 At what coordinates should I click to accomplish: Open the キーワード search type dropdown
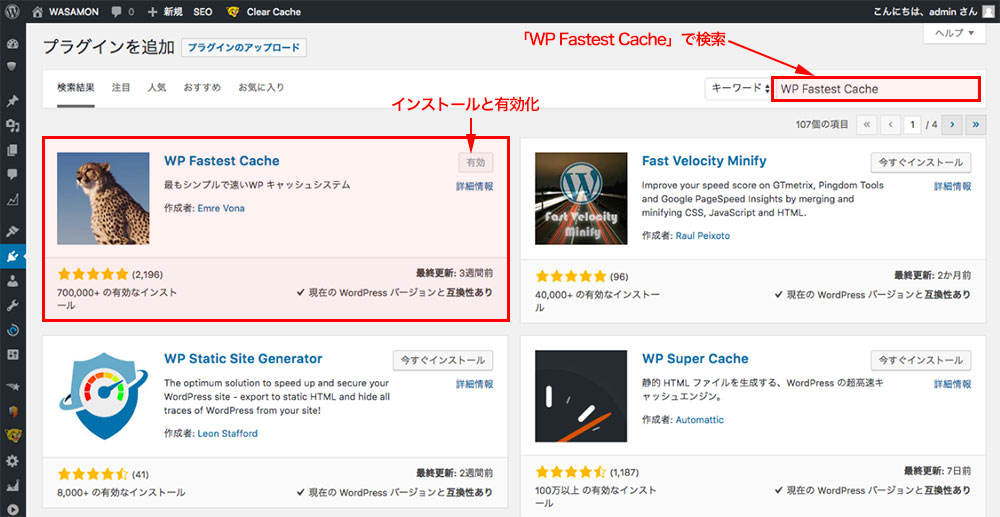(737, 89)
